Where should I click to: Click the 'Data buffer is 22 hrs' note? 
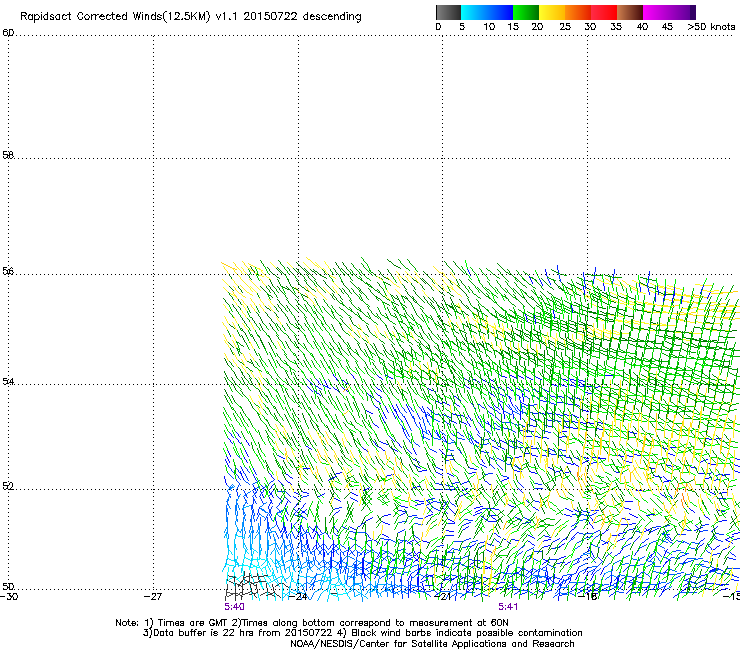pos(362,633)
